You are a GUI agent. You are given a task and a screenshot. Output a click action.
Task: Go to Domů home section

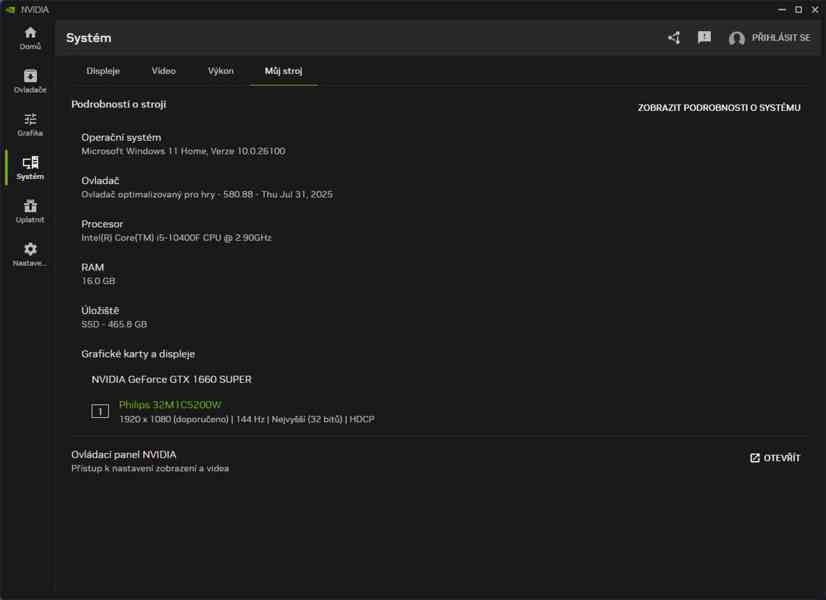[x=30, y=38]
